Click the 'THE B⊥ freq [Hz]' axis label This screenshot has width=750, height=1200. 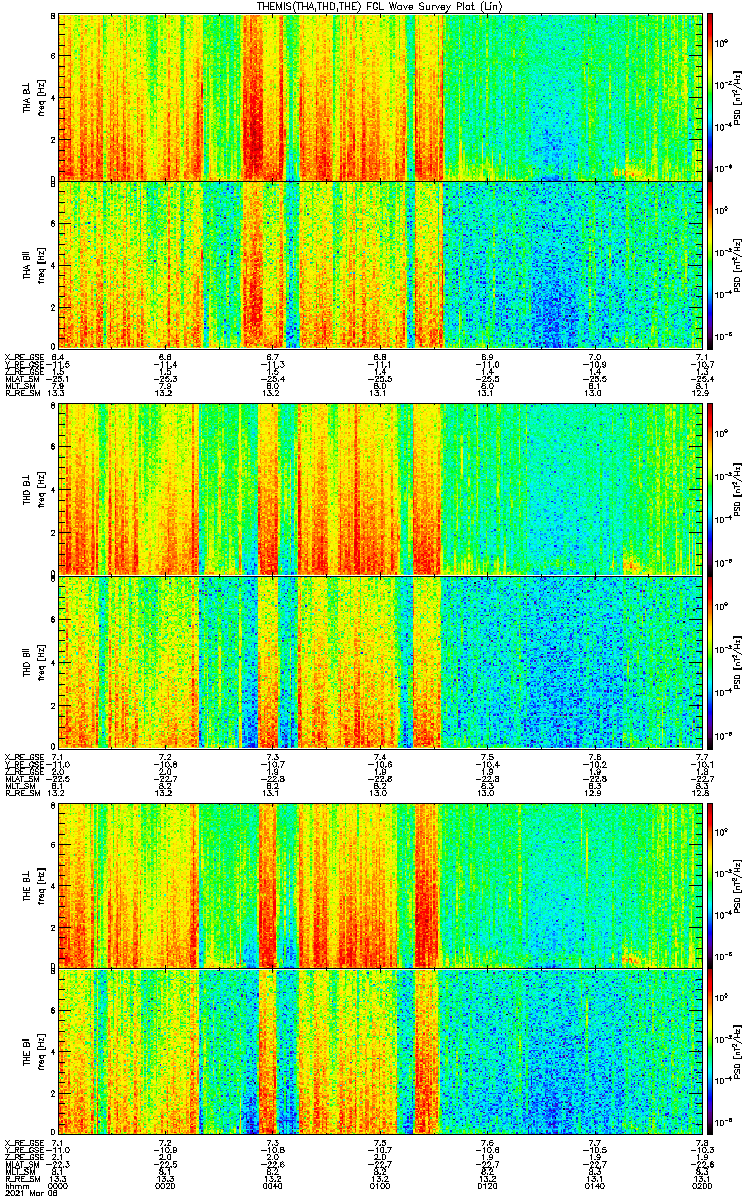click(x=33, y=884)
